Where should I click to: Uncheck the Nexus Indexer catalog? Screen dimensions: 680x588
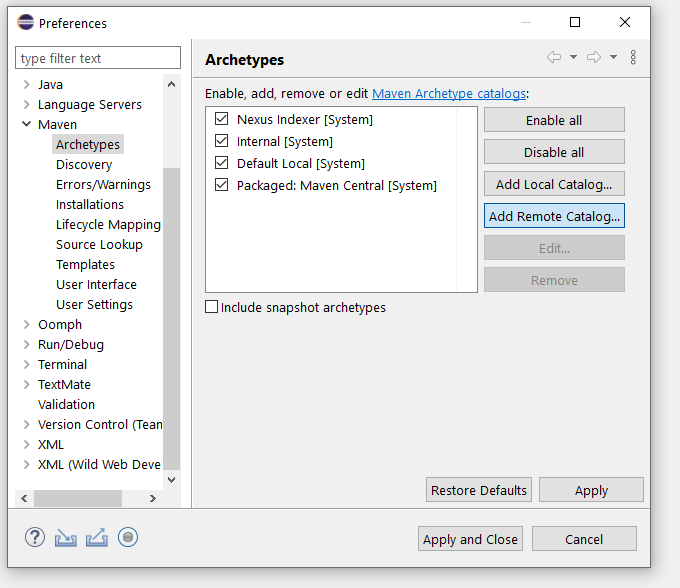[221, 119]
